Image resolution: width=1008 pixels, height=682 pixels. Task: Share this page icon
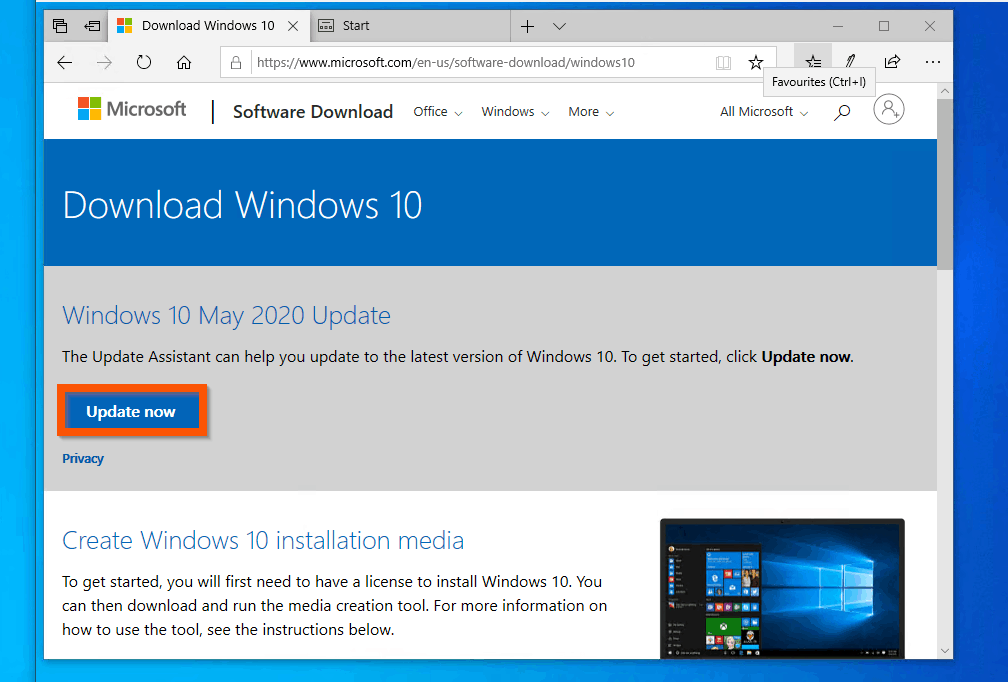[892, 62]
